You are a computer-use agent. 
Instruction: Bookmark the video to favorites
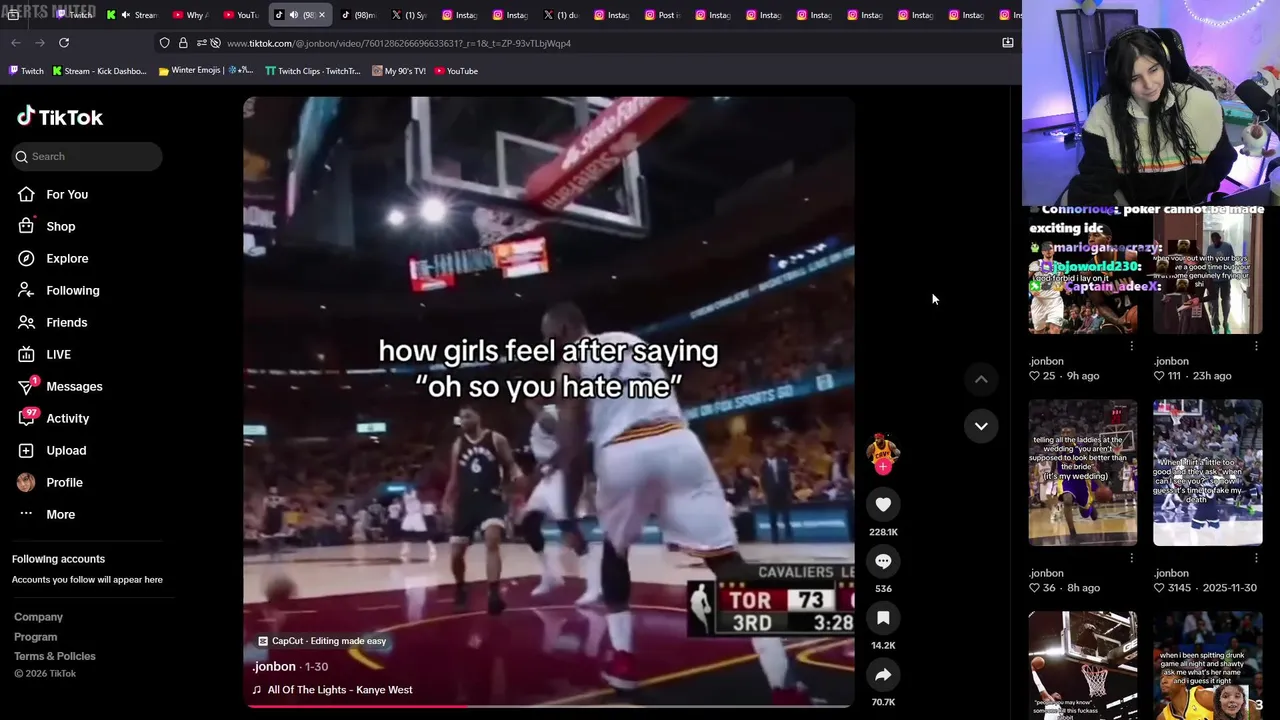tap(883, 619)
